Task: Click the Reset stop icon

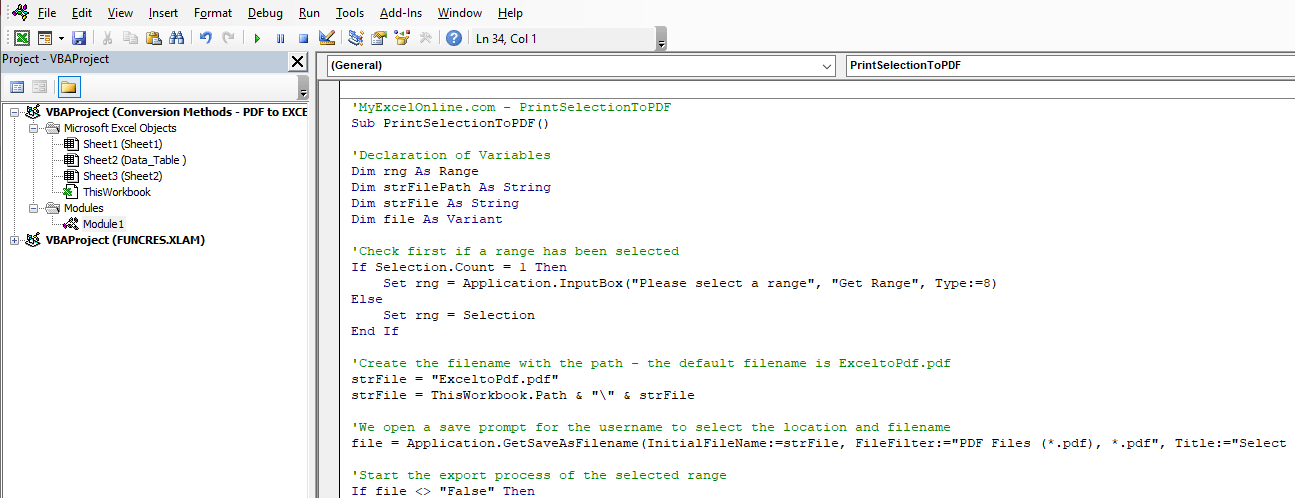Action: point(303,38)
